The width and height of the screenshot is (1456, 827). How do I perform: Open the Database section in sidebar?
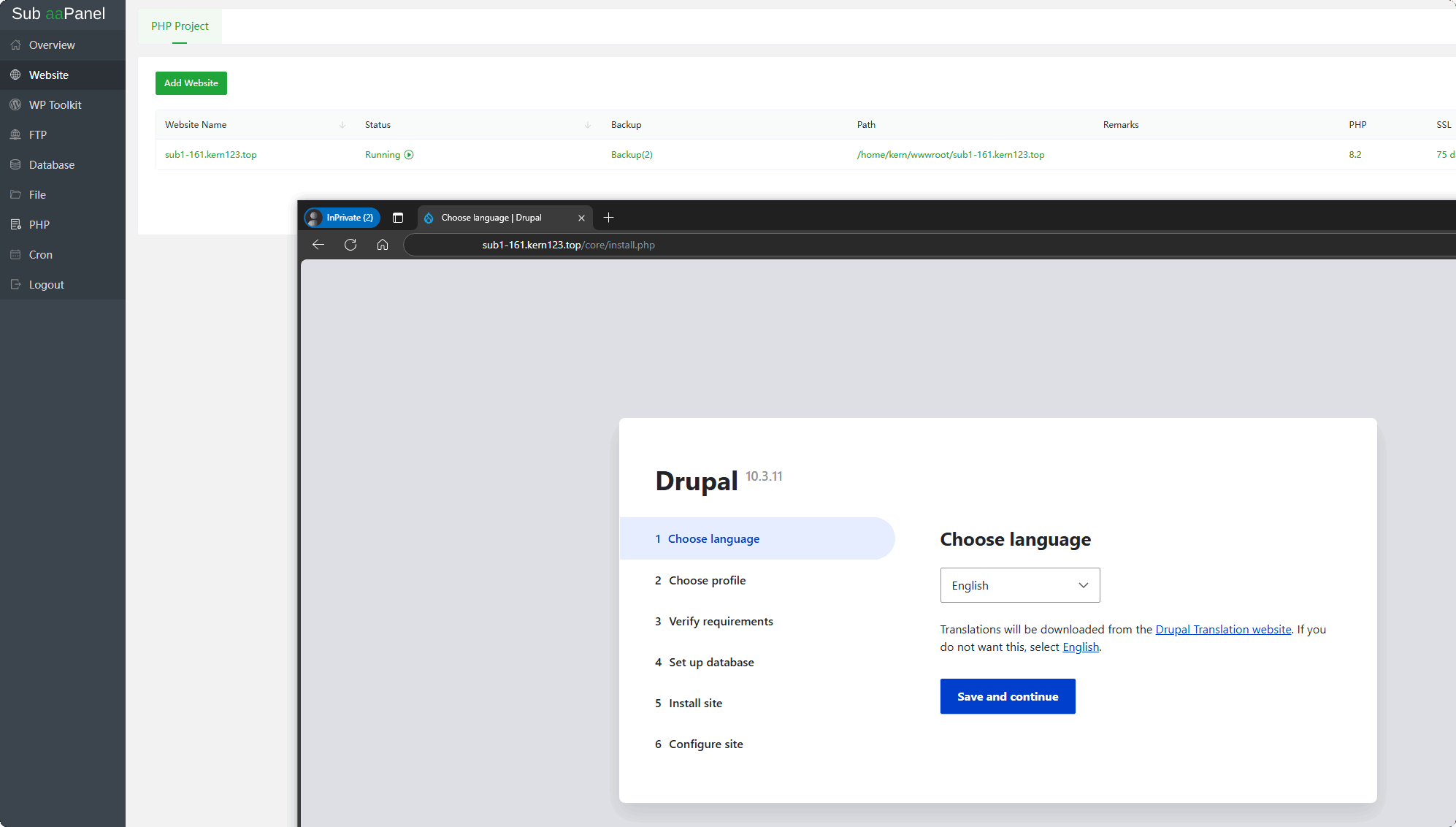pyautogui.click(x=51, y=165)
